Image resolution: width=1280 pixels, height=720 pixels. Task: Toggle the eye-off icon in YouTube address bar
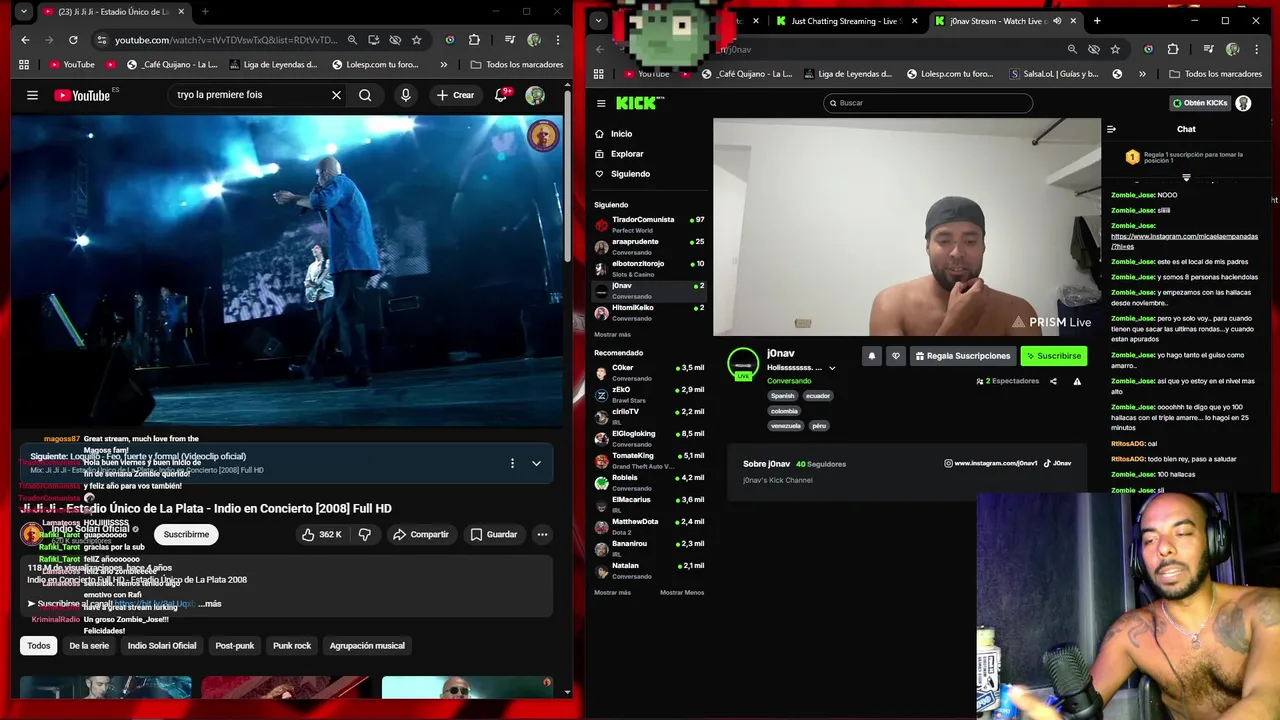click(395, 40)
